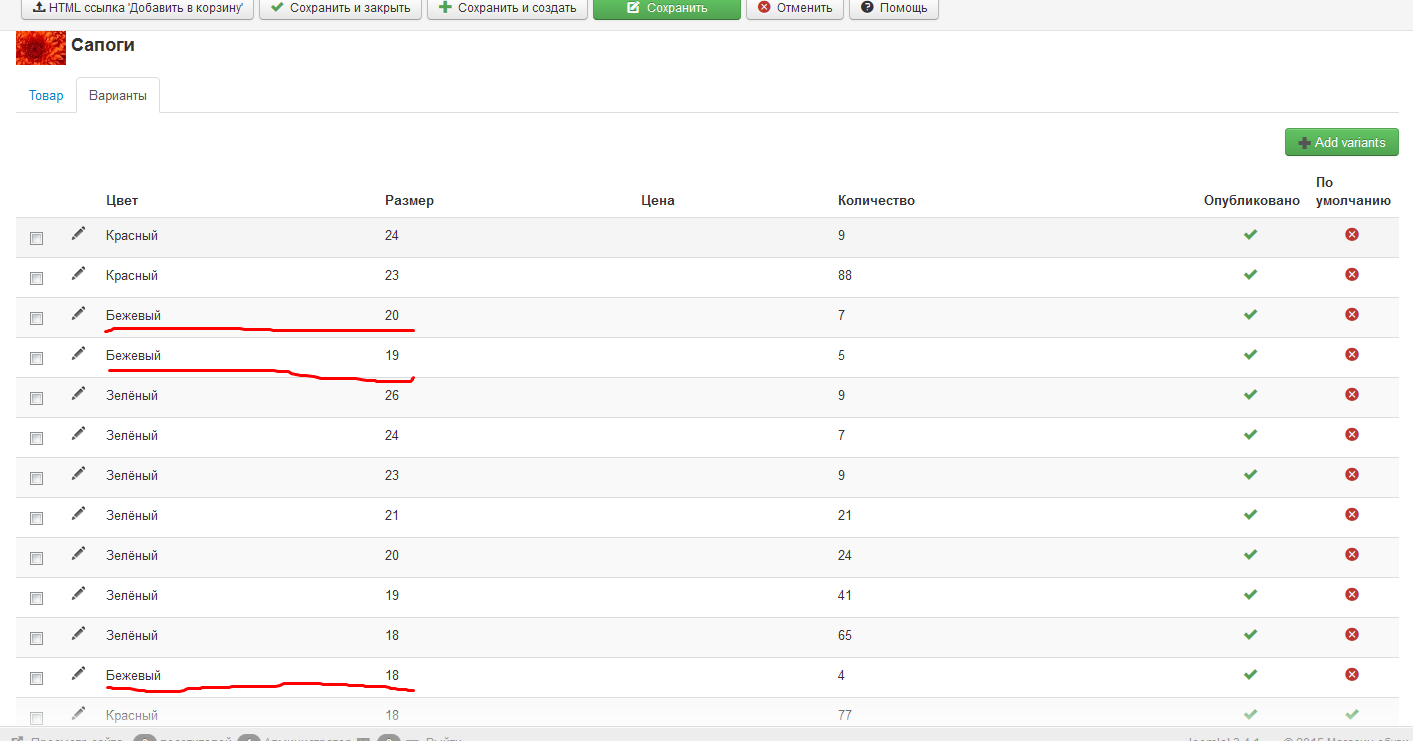
Task: Select the Варианты tab
Action: pyautogui.click(x=118, y=96)
